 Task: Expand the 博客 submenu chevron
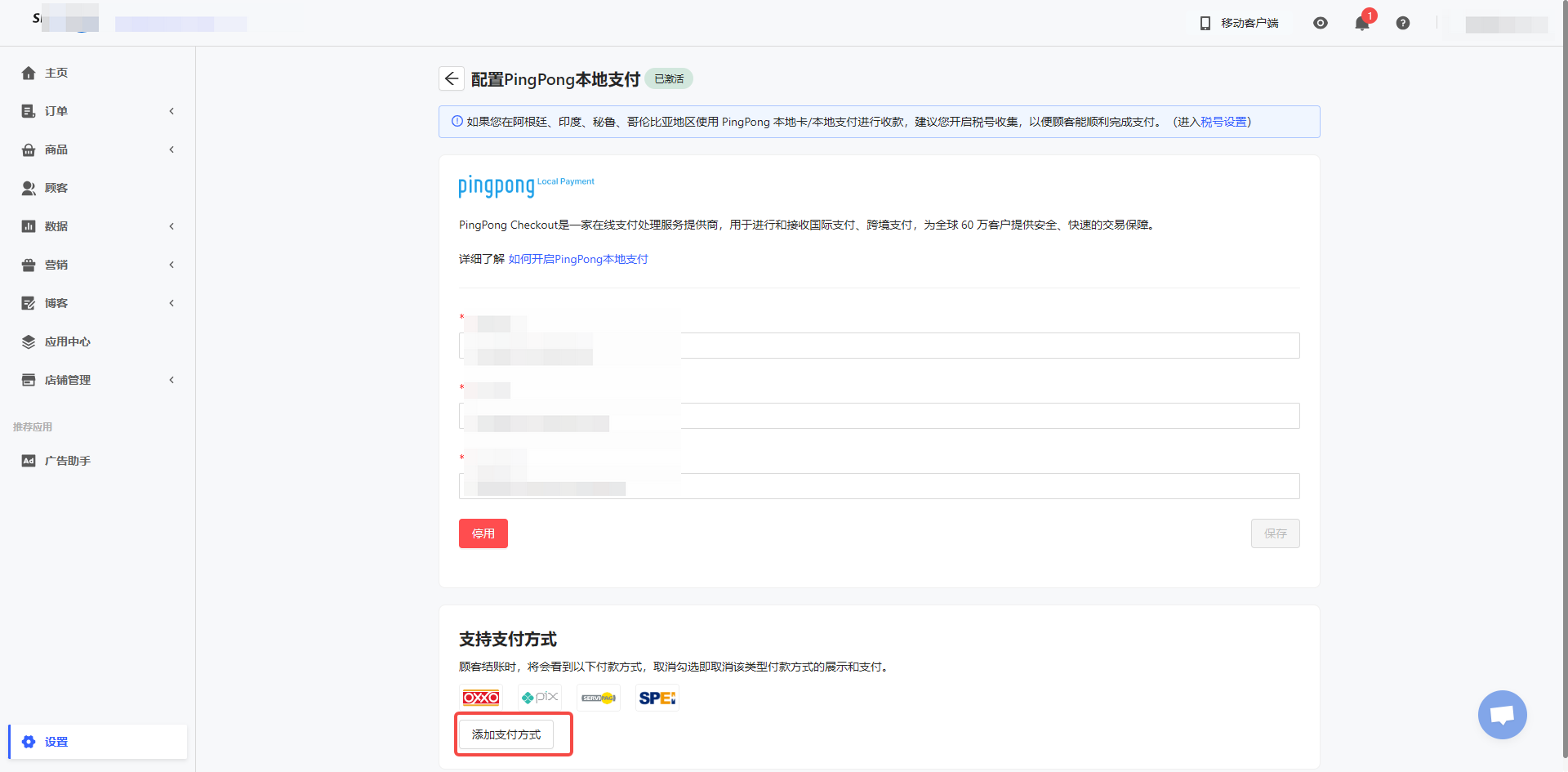(171, 303)
